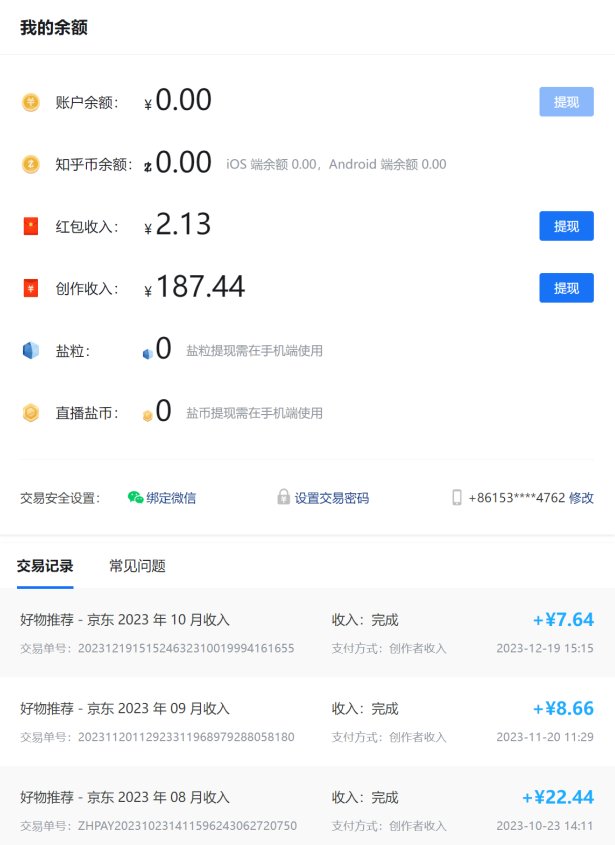Click the 盐币提现需在手机端使用 note
Viewport: 615px width, 845px height.
[x=254, y=413]
